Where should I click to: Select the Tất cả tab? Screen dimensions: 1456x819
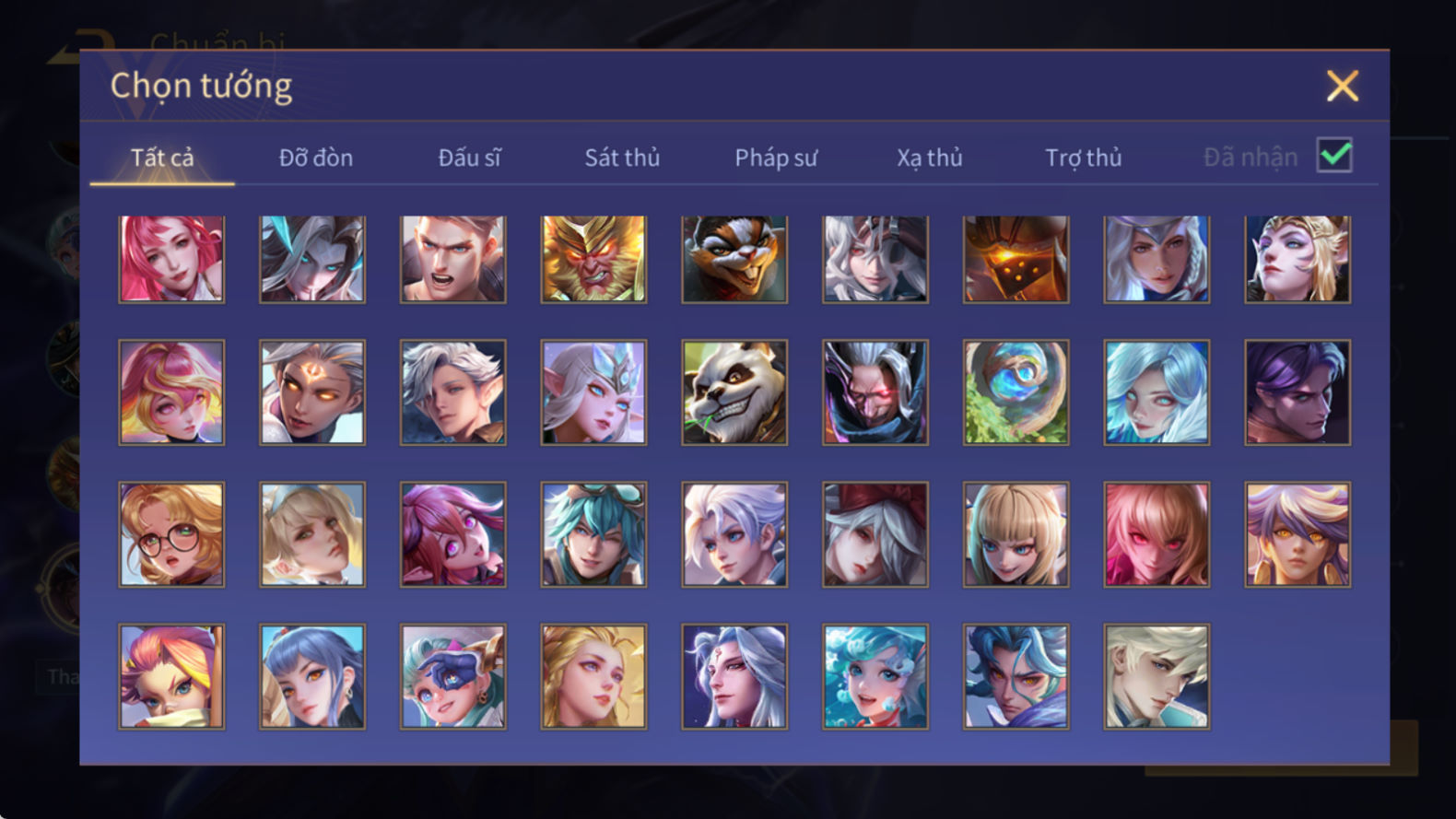(x=162, y=158)
